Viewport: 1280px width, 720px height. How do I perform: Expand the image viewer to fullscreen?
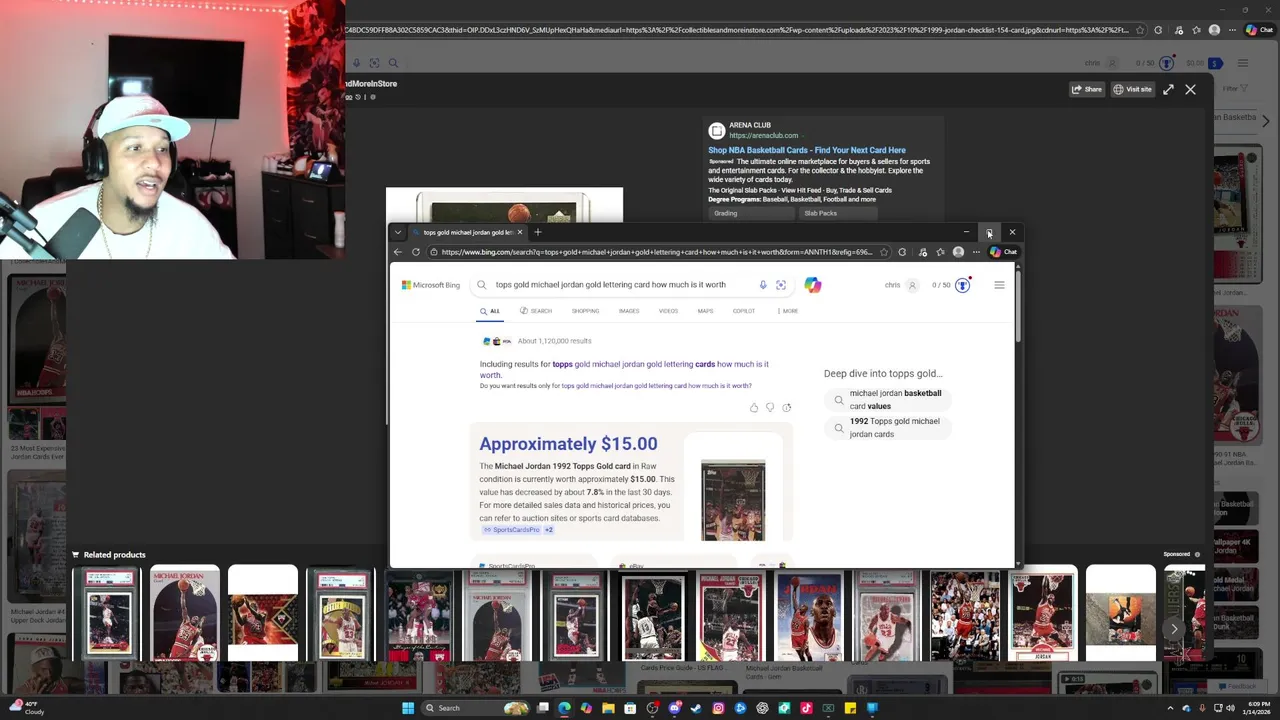tap(1168, 89)
